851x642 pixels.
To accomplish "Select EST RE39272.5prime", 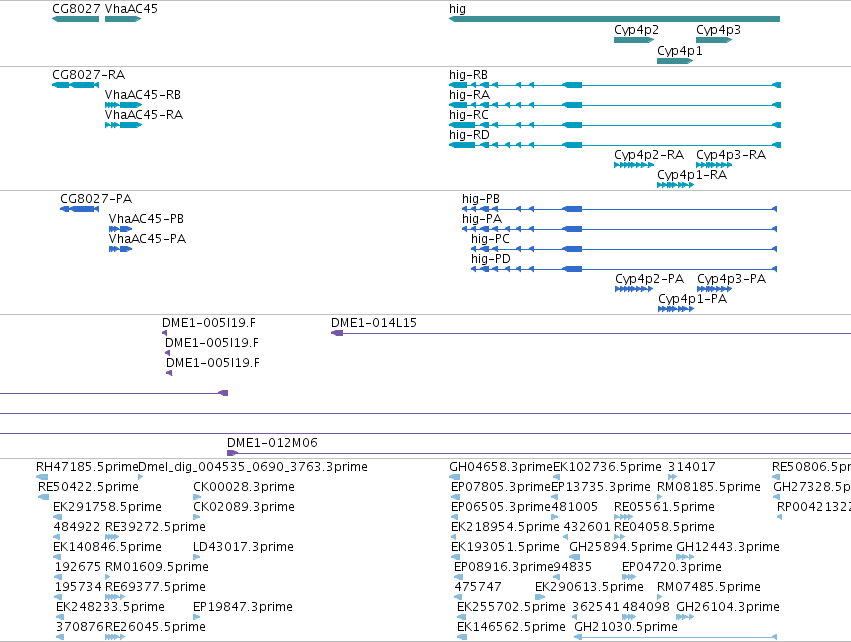I will (112, 537).
